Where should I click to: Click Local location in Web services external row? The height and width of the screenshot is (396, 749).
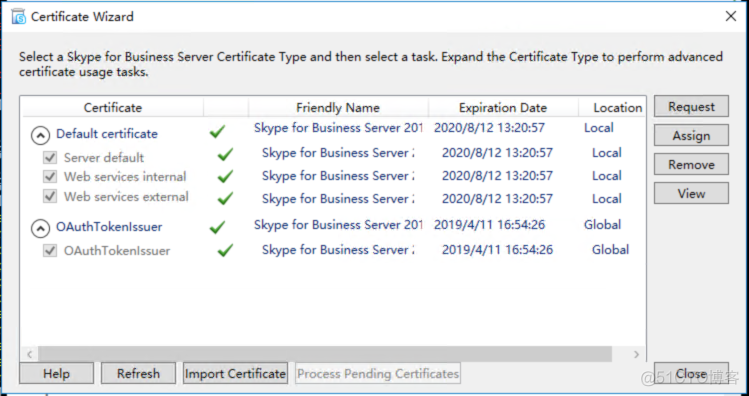tap(607, 199)
